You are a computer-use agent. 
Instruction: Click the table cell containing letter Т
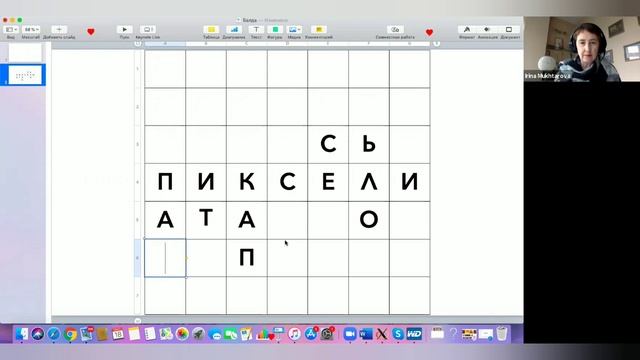[206, 220]
